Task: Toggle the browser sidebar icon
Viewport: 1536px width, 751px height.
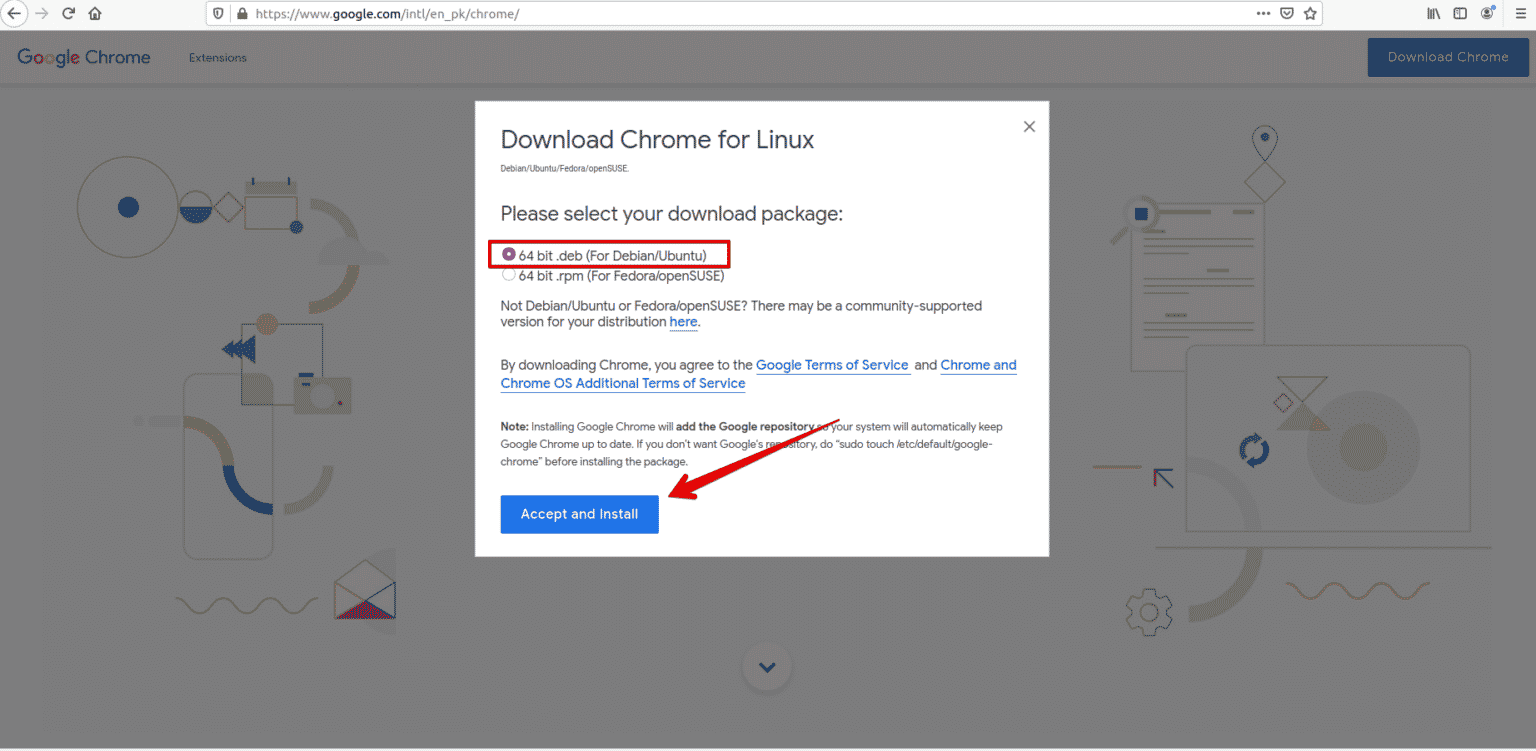Action: [1459, 13]
